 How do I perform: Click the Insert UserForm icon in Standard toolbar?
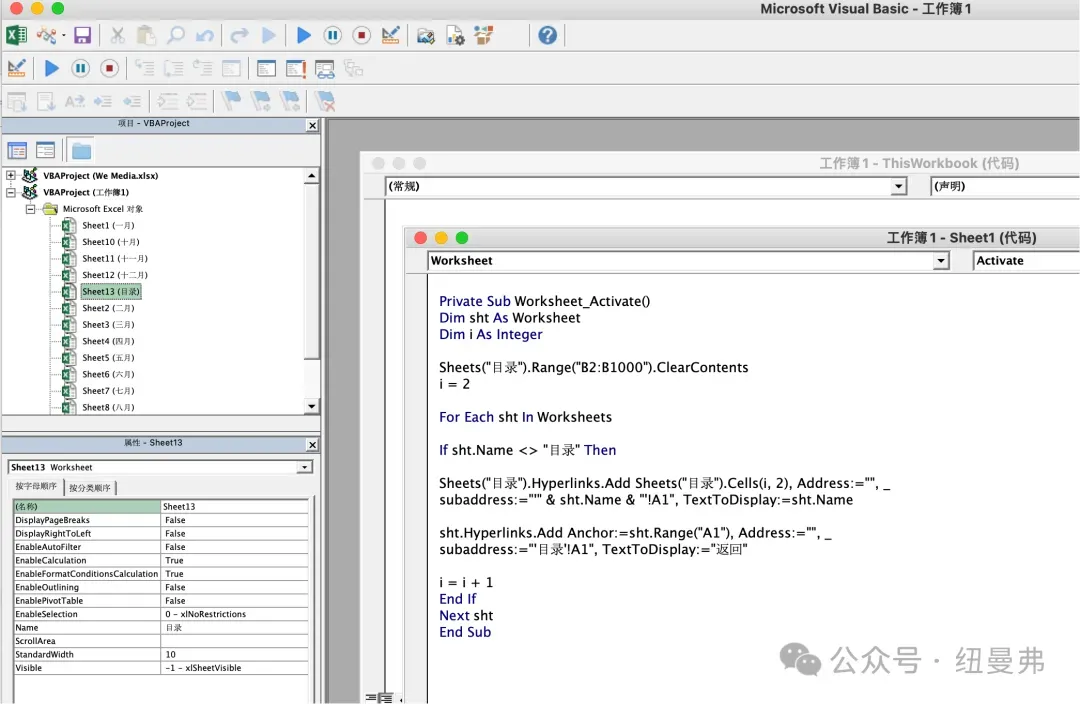coord(46,35)
